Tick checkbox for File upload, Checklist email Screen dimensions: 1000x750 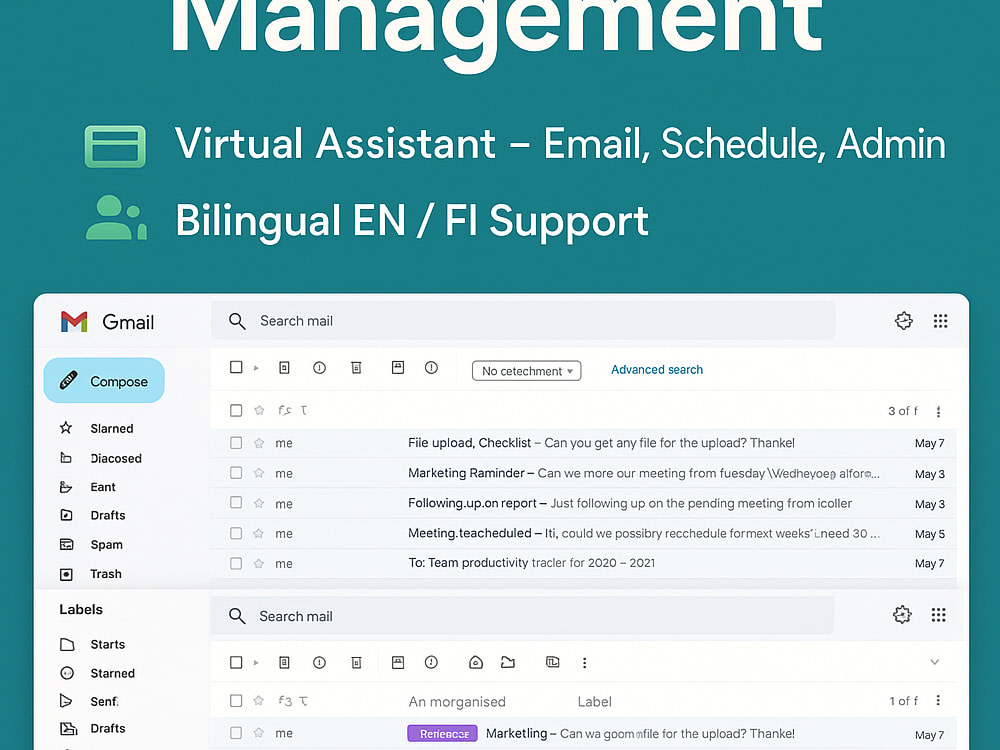pos(236,443)
